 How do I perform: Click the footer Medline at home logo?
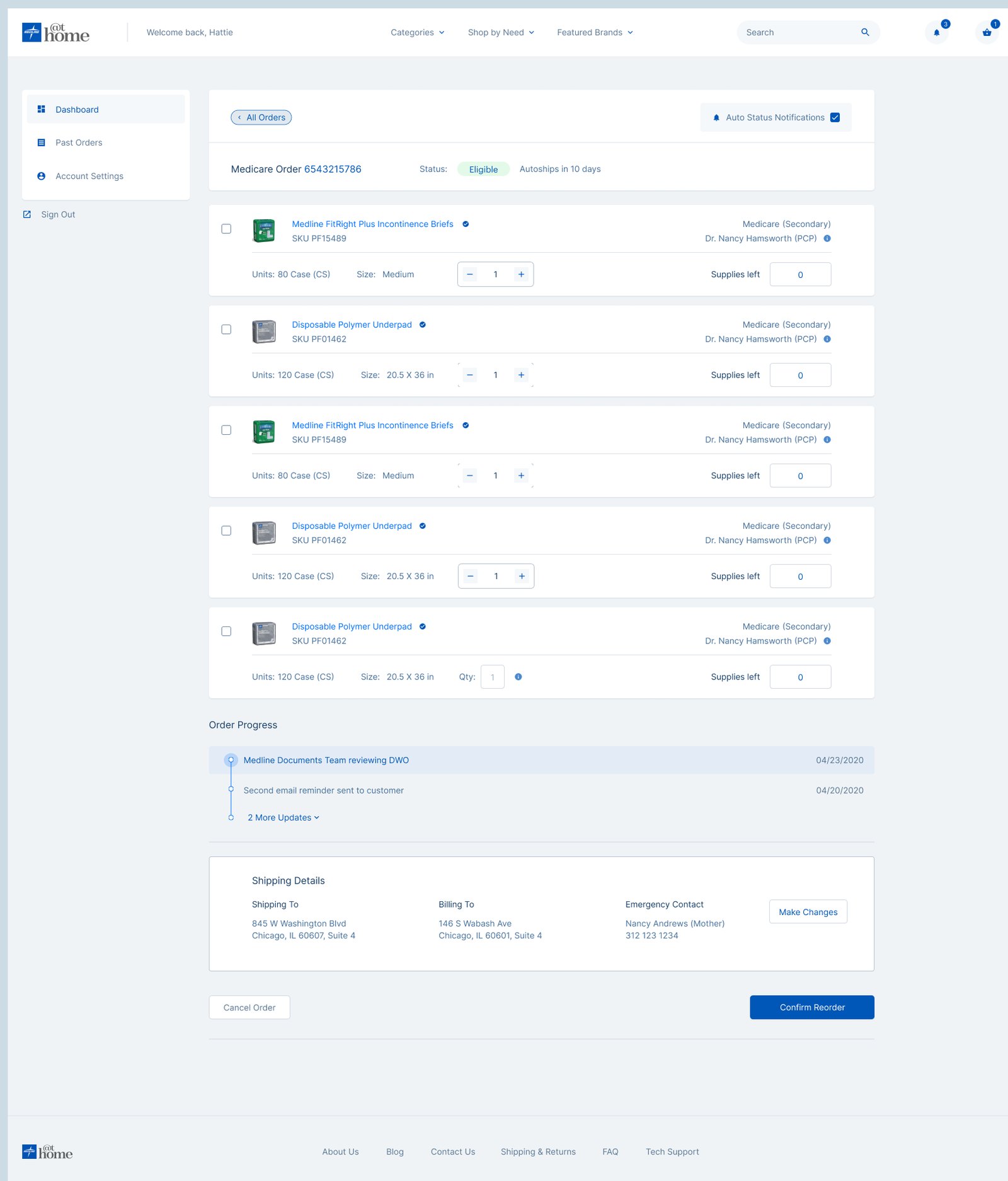click(x=47, y=1152)
